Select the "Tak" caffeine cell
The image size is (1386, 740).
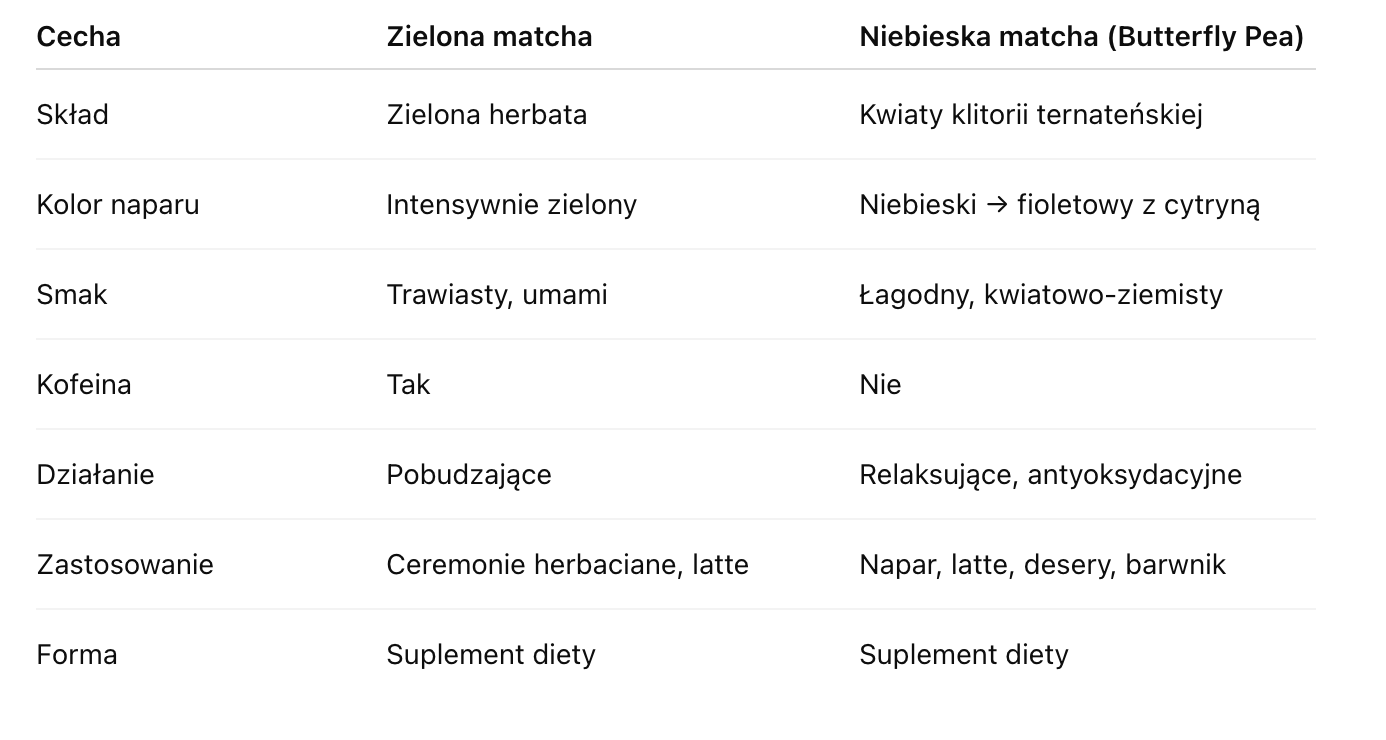408,385
